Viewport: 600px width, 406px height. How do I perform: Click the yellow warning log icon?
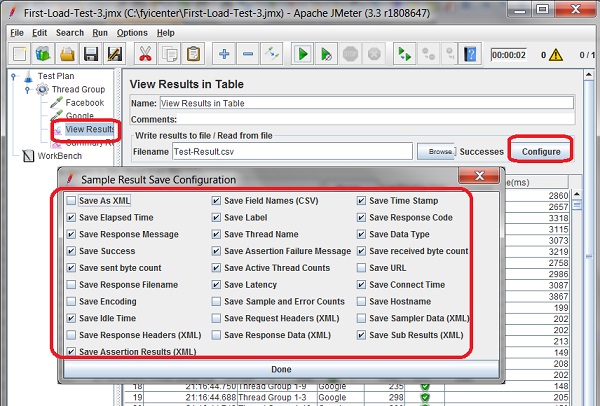coord(555,55)
